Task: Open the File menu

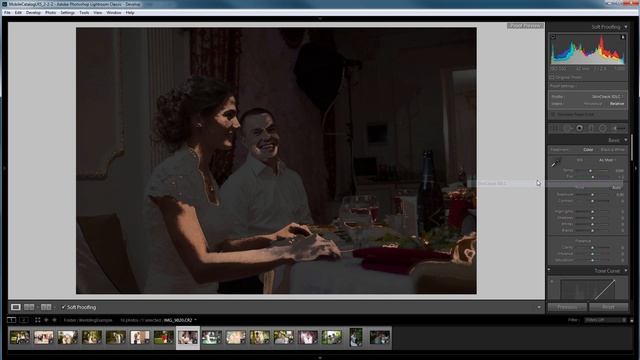Action: [x=7, y=13]
